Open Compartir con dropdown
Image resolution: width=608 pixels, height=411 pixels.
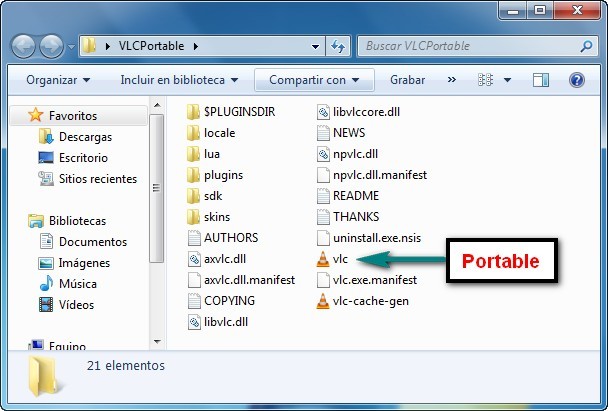314,80
